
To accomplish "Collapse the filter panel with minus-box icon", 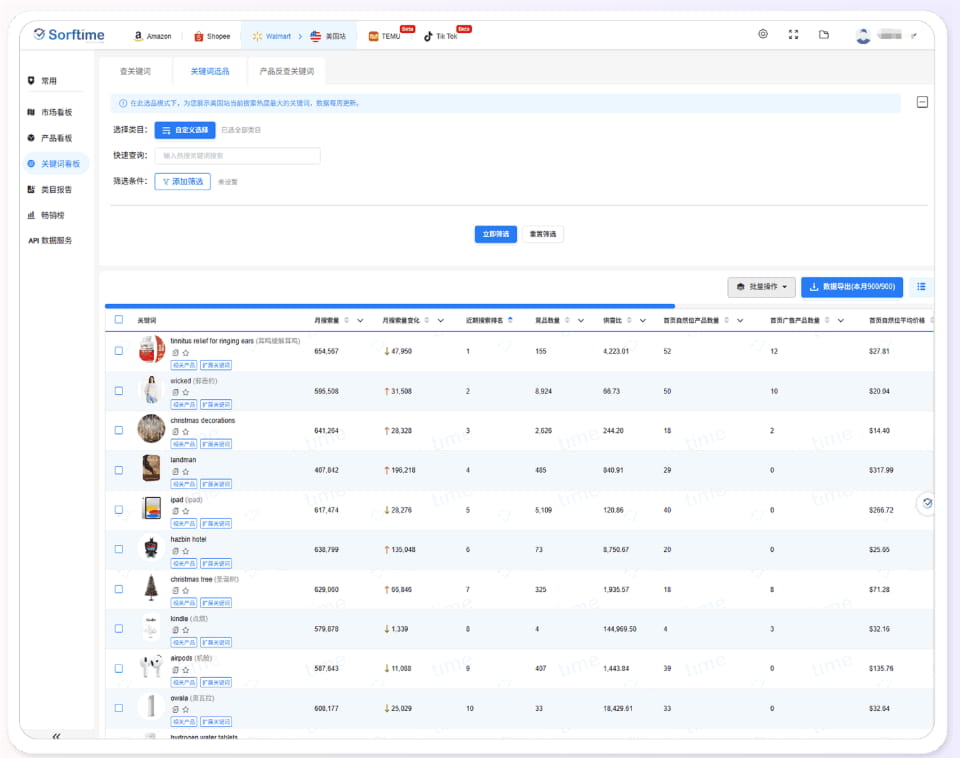I will pos(922,102).
